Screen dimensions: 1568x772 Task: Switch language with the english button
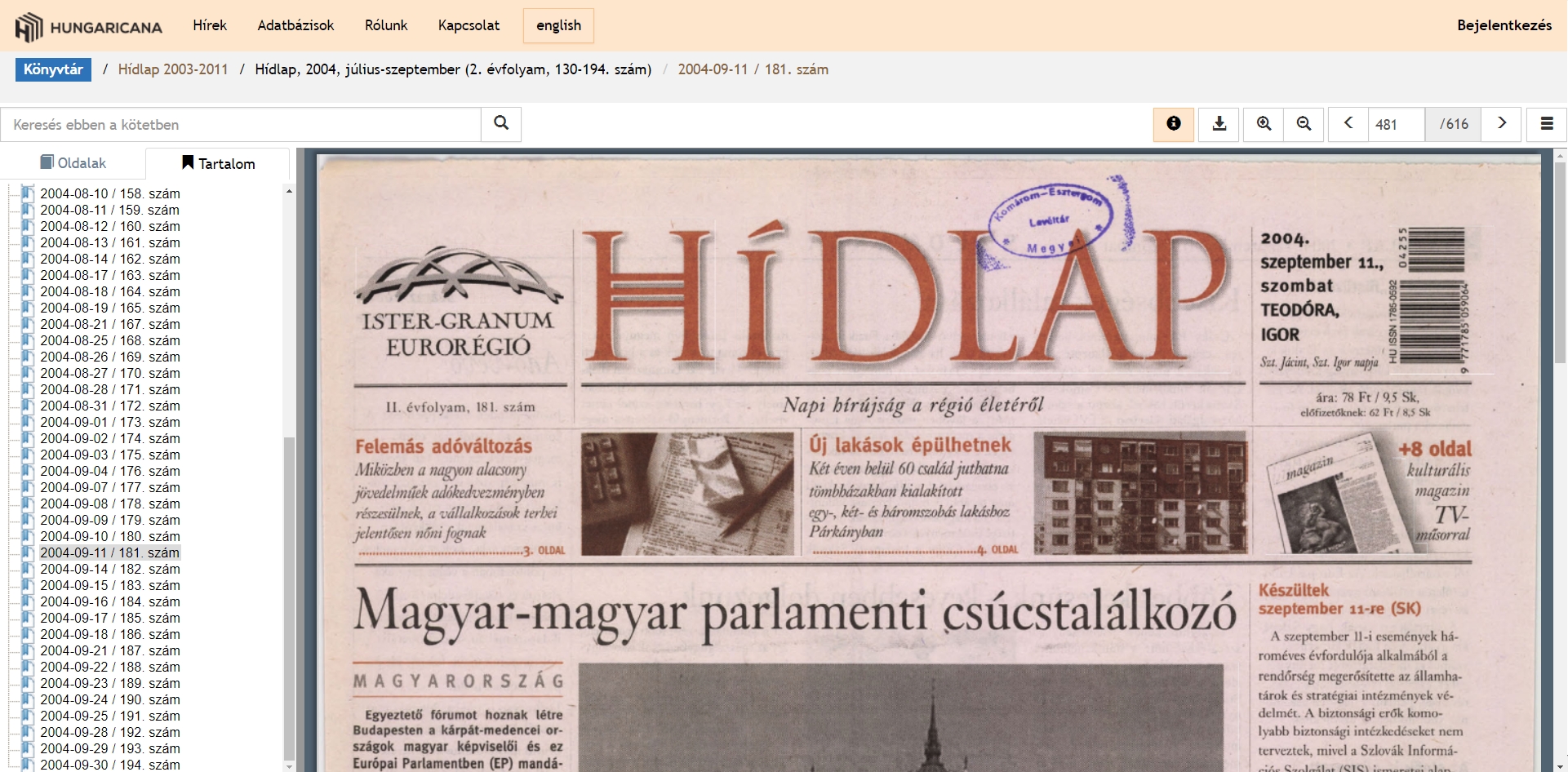558,25
